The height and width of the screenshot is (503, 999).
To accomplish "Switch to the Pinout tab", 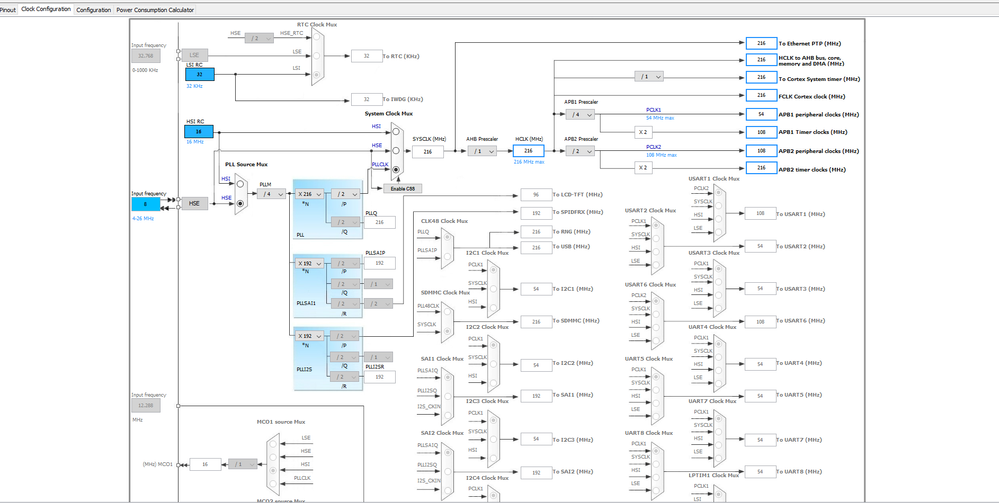I will [8, 10].
